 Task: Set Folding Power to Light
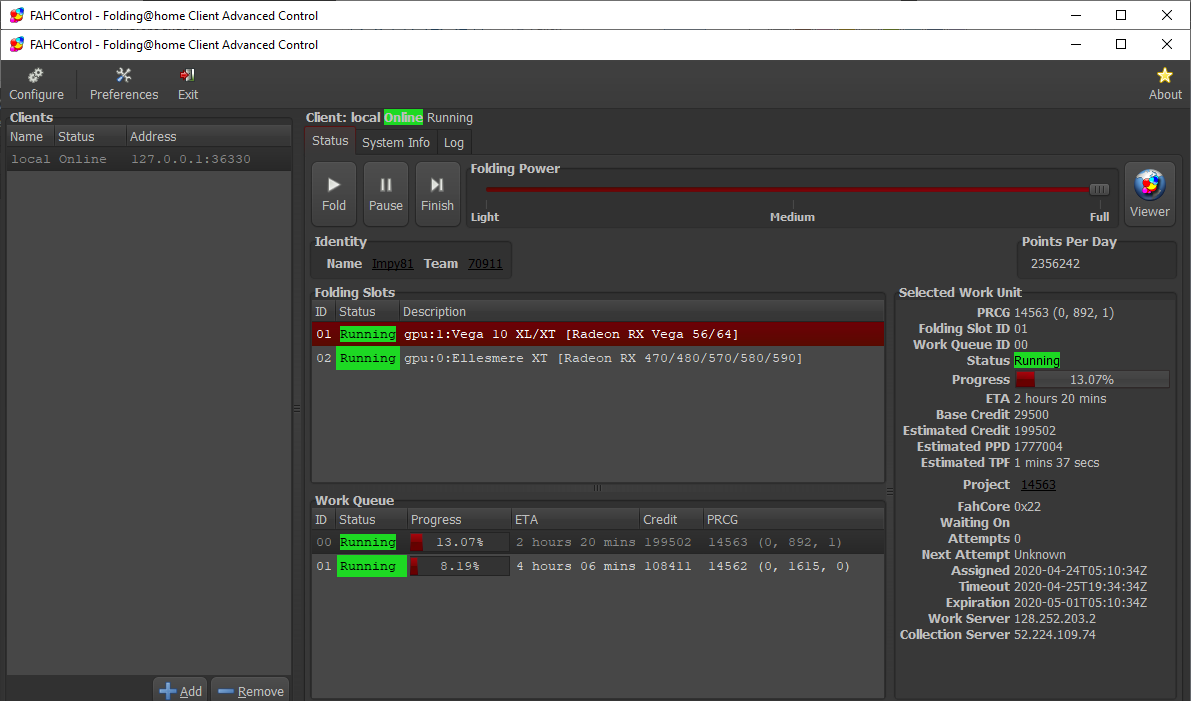click(485, 217)
